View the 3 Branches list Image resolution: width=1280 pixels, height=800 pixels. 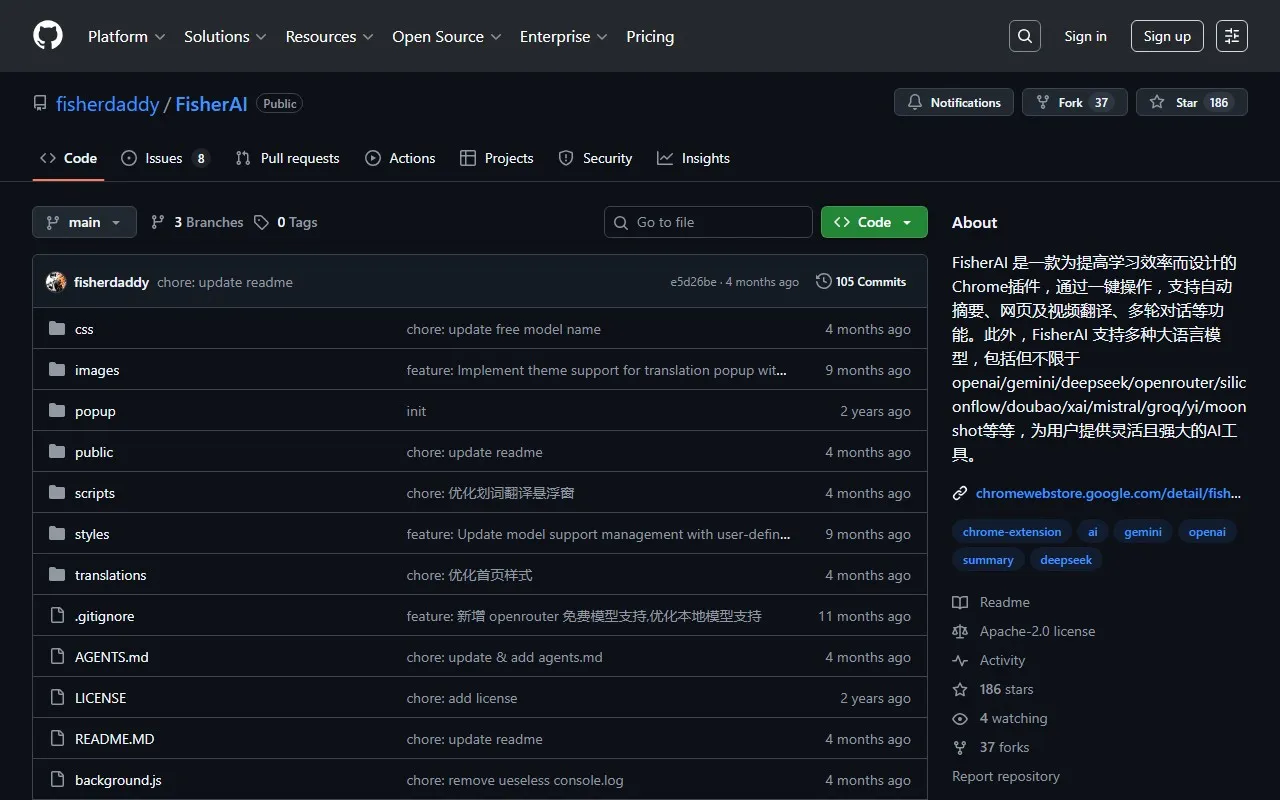point(197,222)
